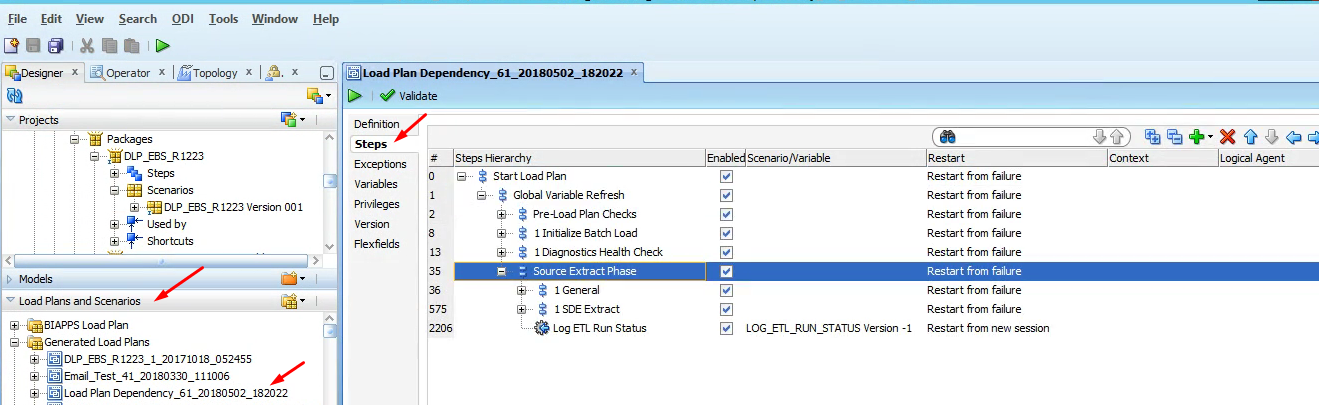The image size is (1319, 405).
Task: Click the Expand All steps icon
Action: coord(1153,137)
